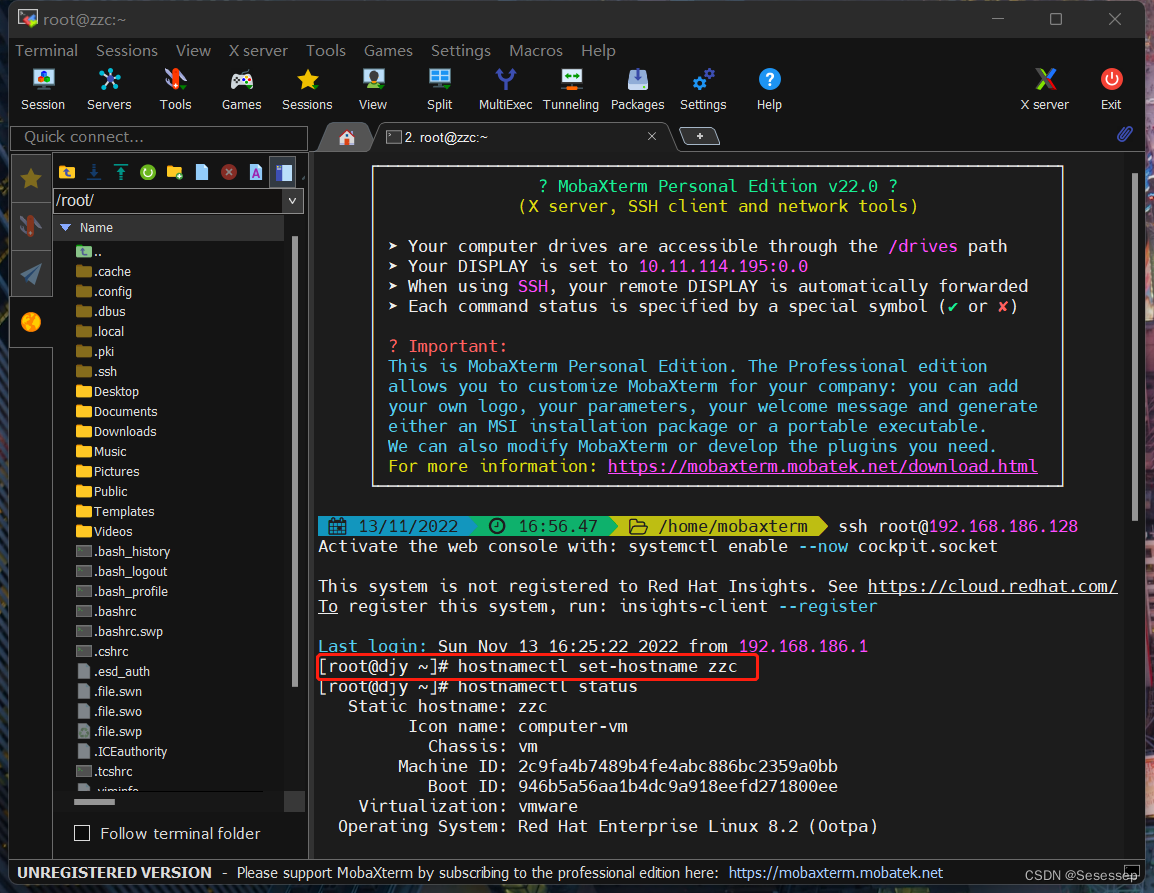Switch to the home tab
This screenshot has height=893, width=1154.
347,138
